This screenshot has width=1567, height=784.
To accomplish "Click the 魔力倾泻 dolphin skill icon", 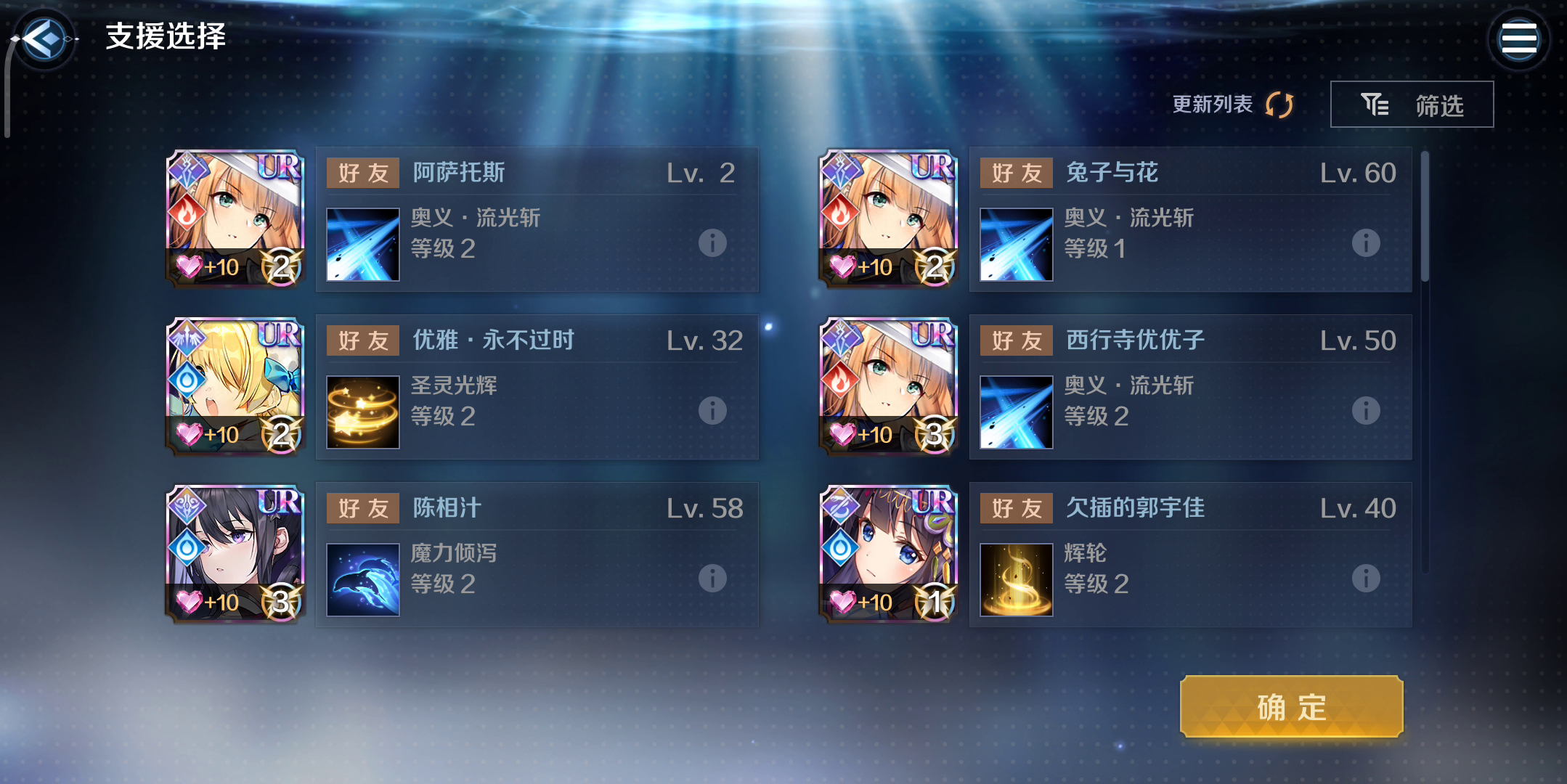I will (363, 579).
